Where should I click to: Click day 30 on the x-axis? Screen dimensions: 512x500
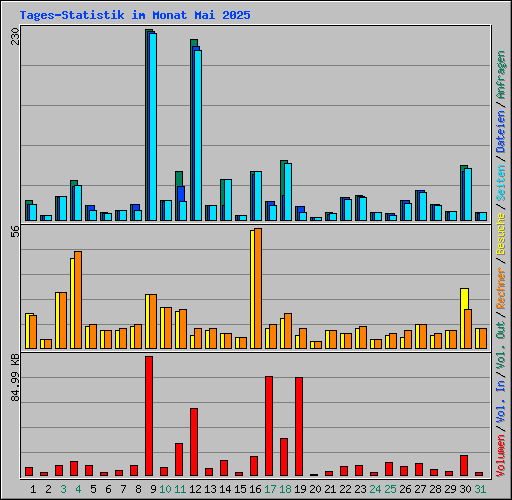coord(465,489)
